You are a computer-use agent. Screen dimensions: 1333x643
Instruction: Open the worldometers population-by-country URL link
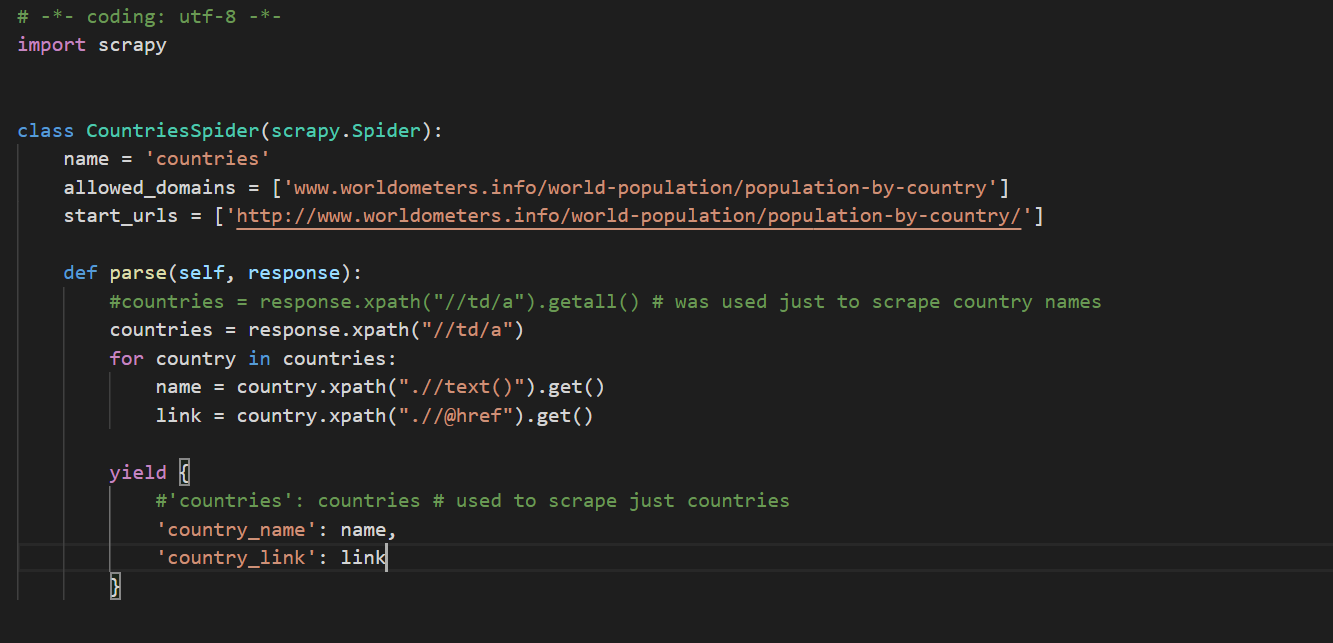[630, 214]
